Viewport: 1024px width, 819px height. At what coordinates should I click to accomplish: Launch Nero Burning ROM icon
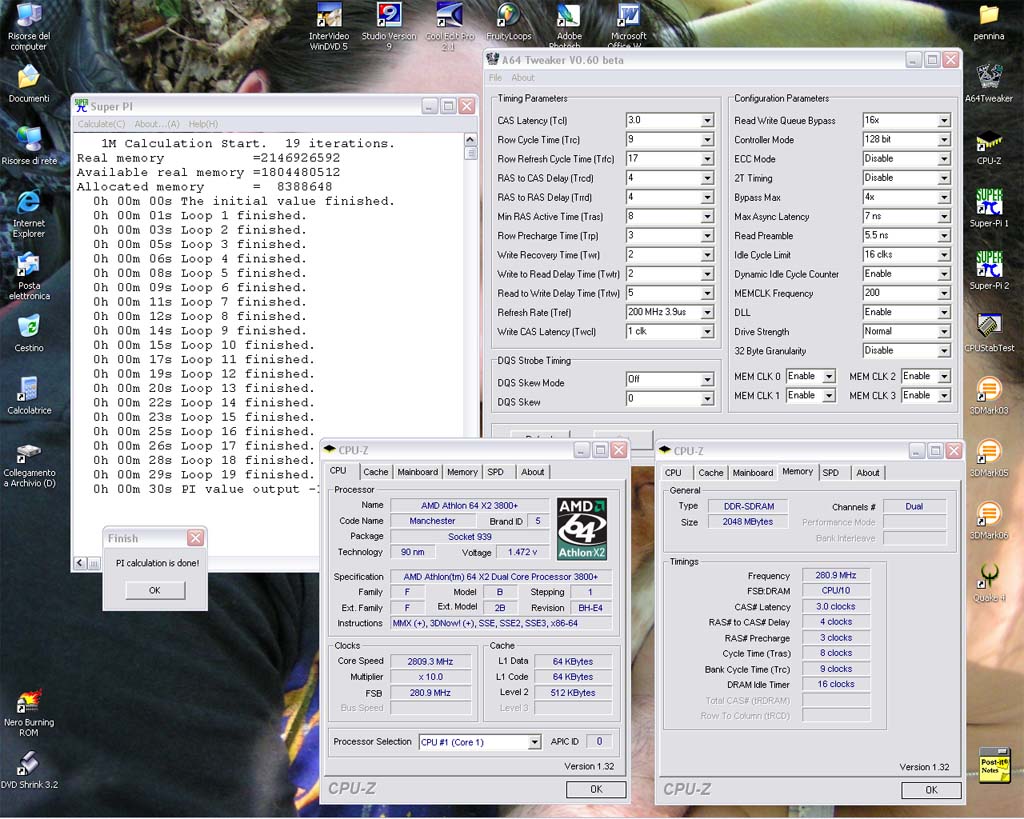click(x=29, y=713)
